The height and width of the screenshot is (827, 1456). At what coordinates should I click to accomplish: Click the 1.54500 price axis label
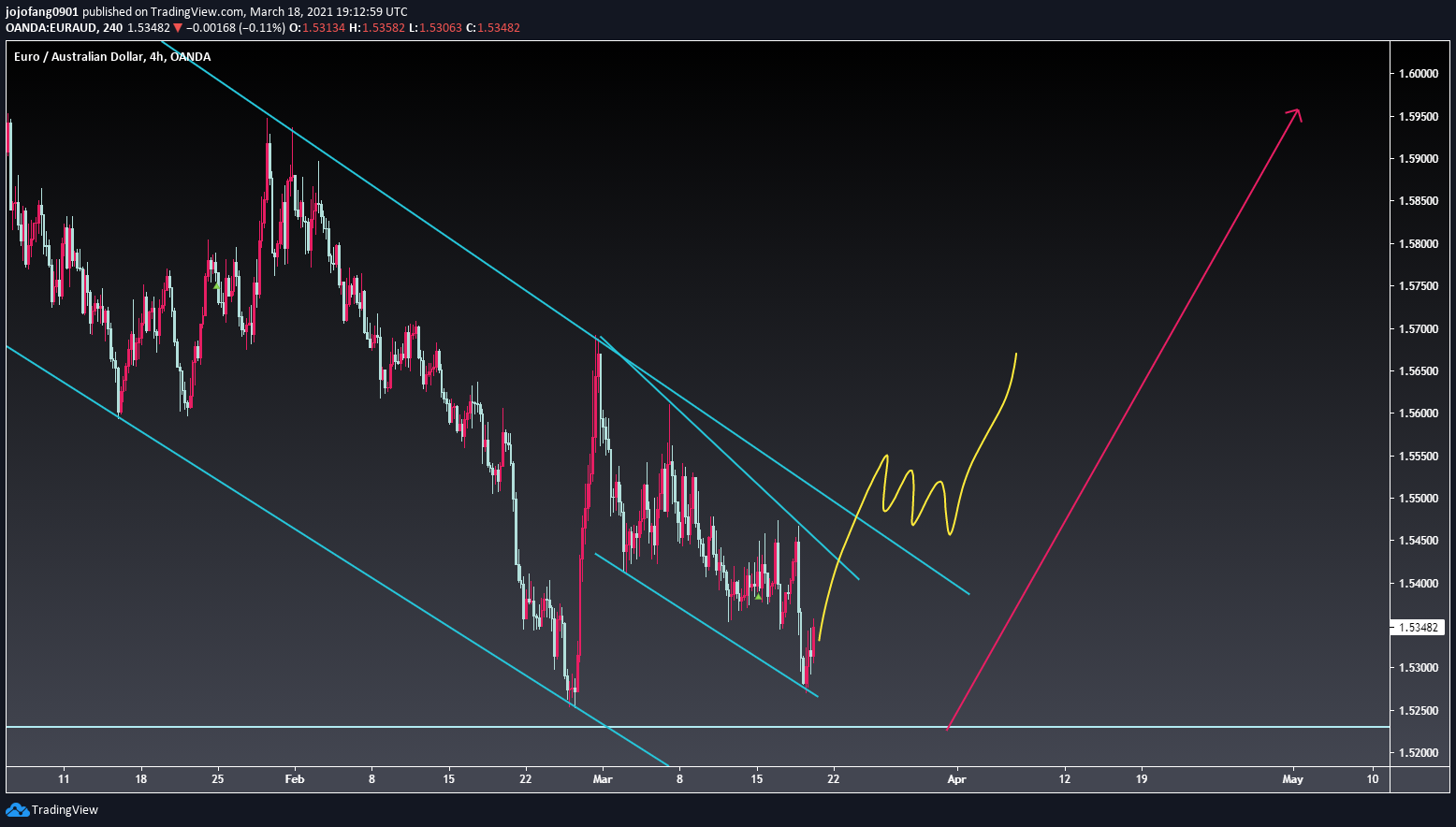coord(1419,541)
